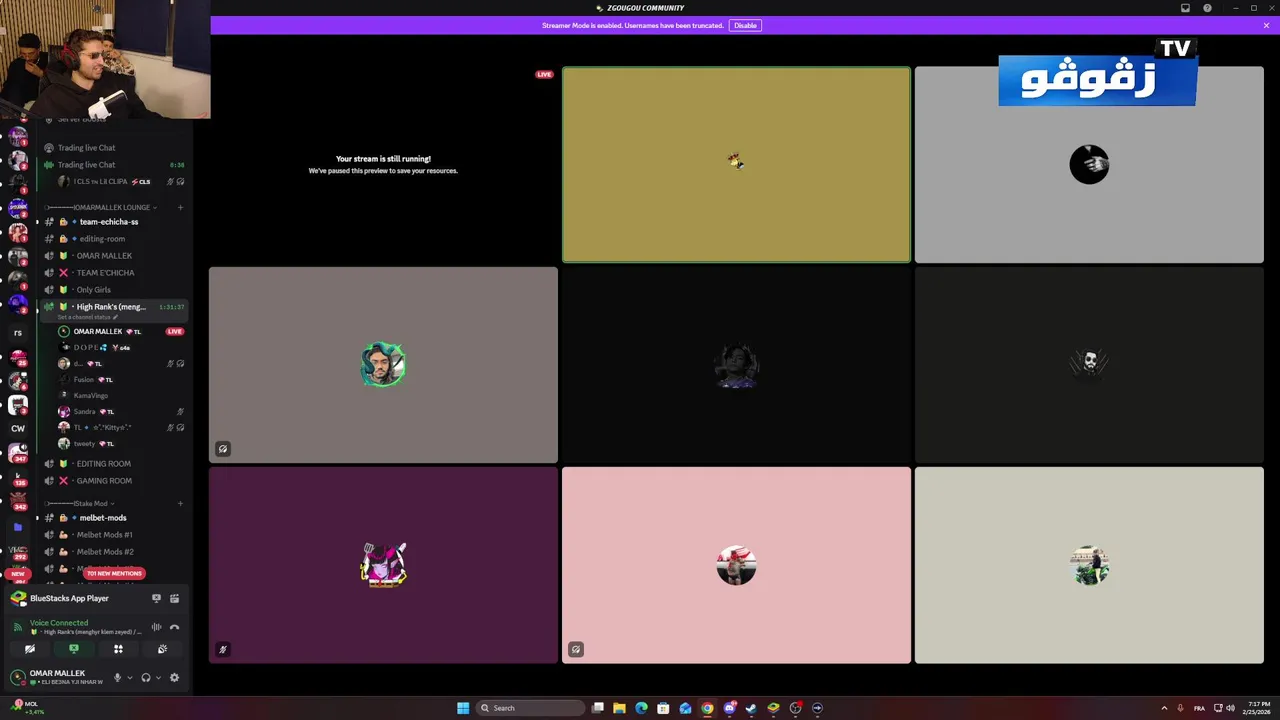This screenshot has height=720, width=1280.
Task: Jump to 701 NEW MENTIONS
Action: tap(114, 573)
